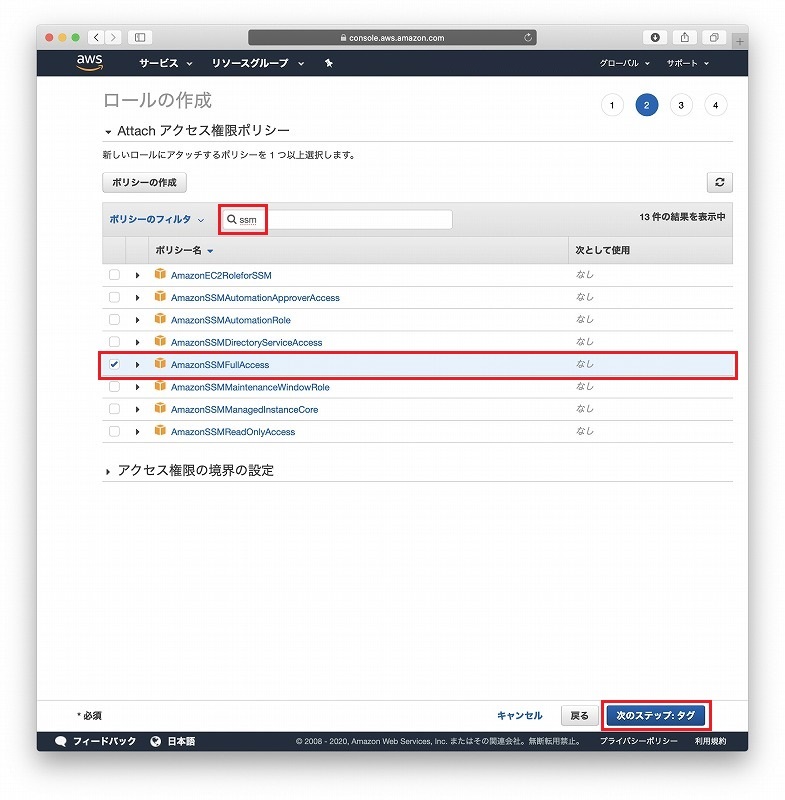Click the refresh policies icon button
Viewport: 785px width, 800px height.
(719, 182)
